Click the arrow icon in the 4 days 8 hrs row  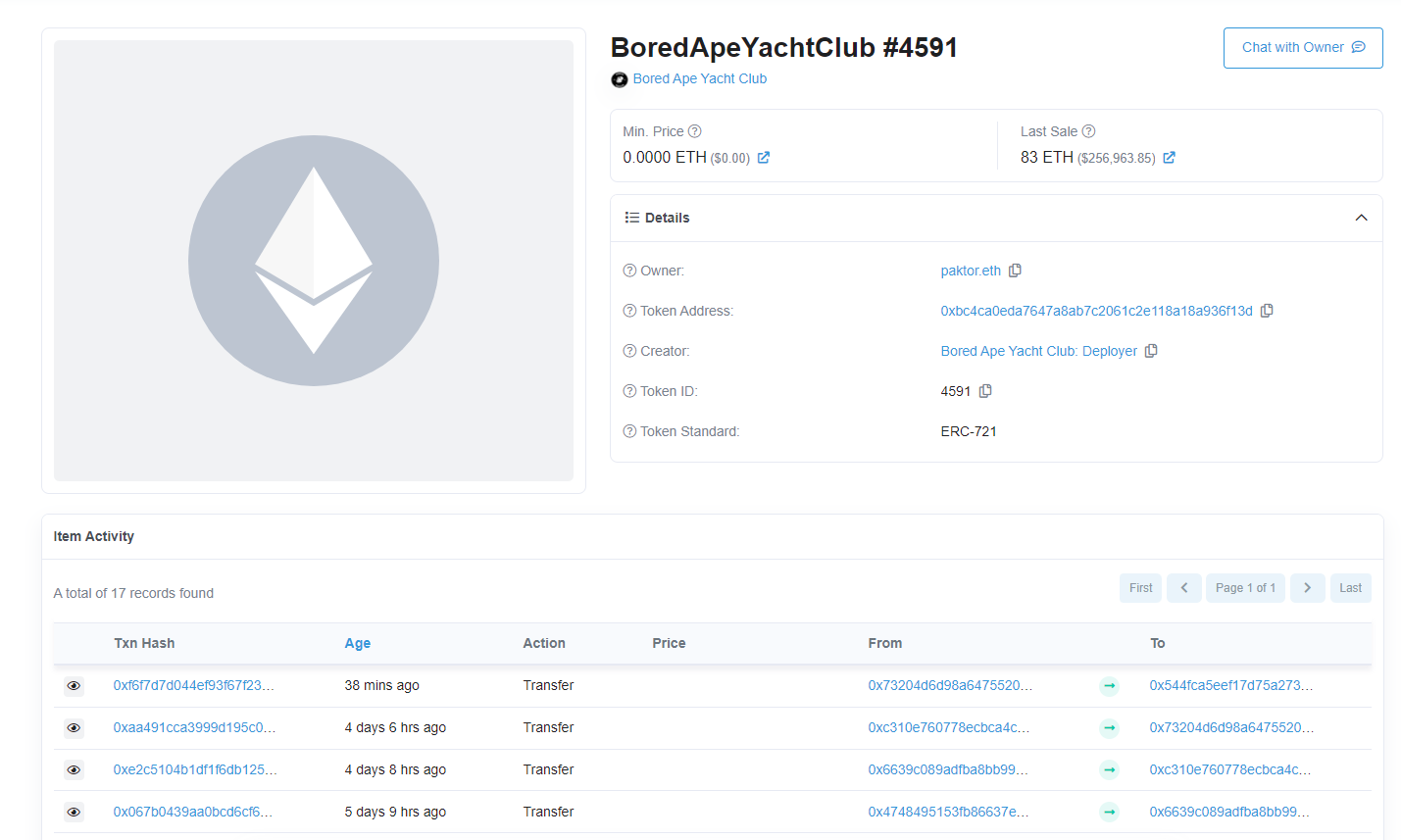tap(1109, 770)
